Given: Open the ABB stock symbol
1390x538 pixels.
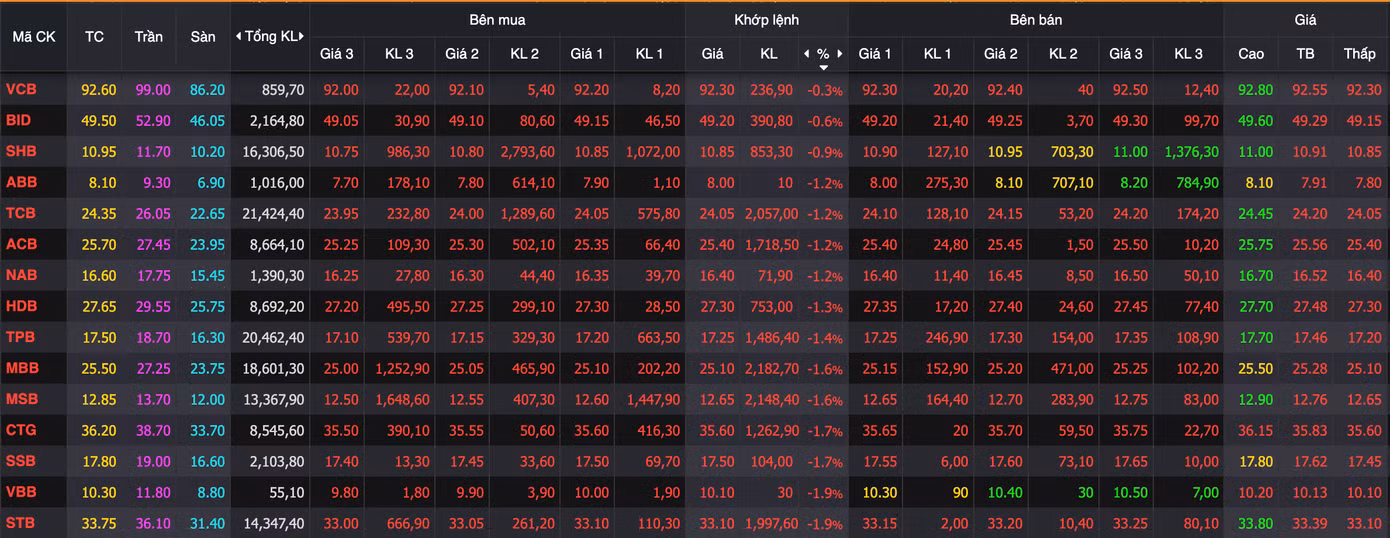Looking at the screenshot, I should point(21,182).
